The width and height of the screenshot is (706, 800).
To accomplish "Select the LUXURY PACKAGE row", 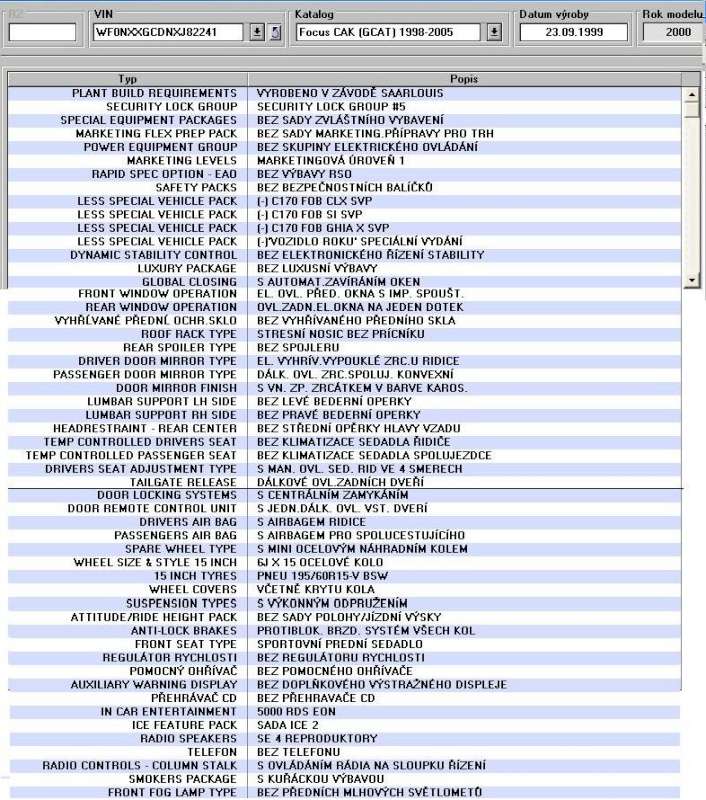I will [128, 268].
